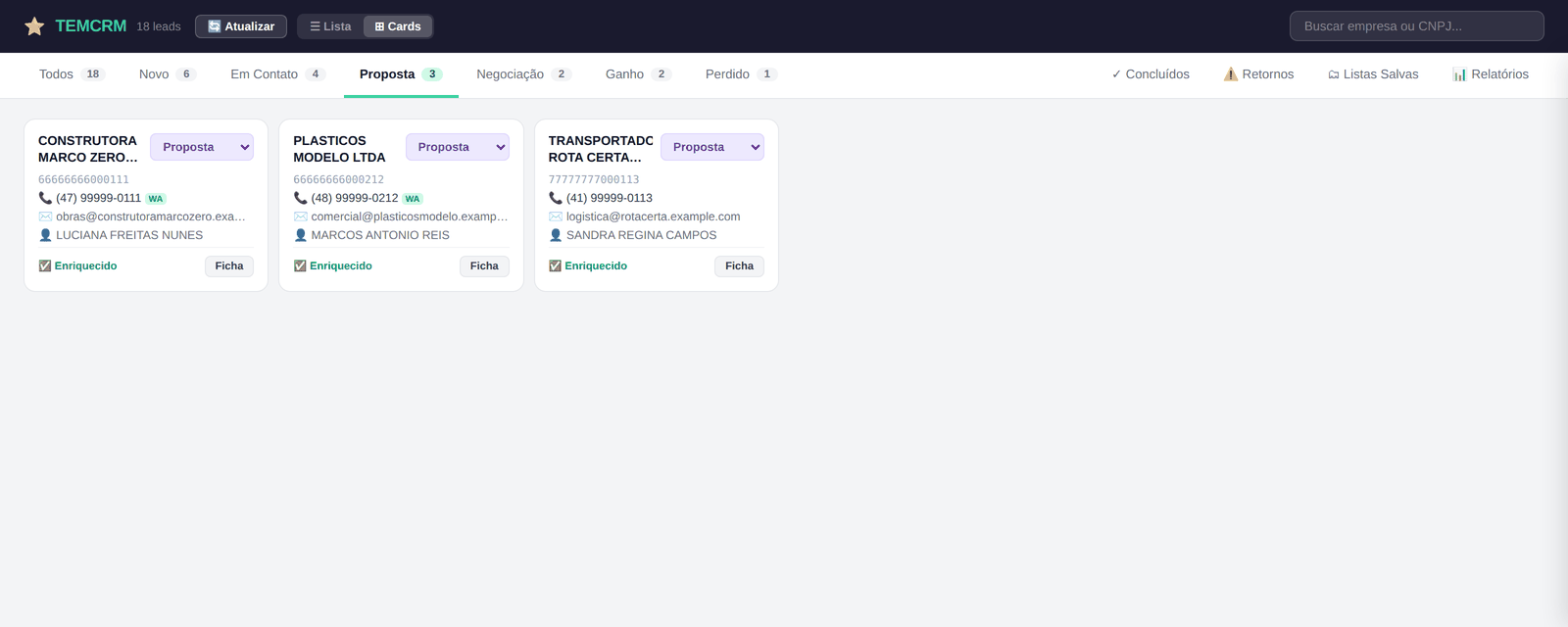Open status dropdown on PLASTICOS MODELO LTDA card
Screen dimensions: 1568x627
pos(458,147)
